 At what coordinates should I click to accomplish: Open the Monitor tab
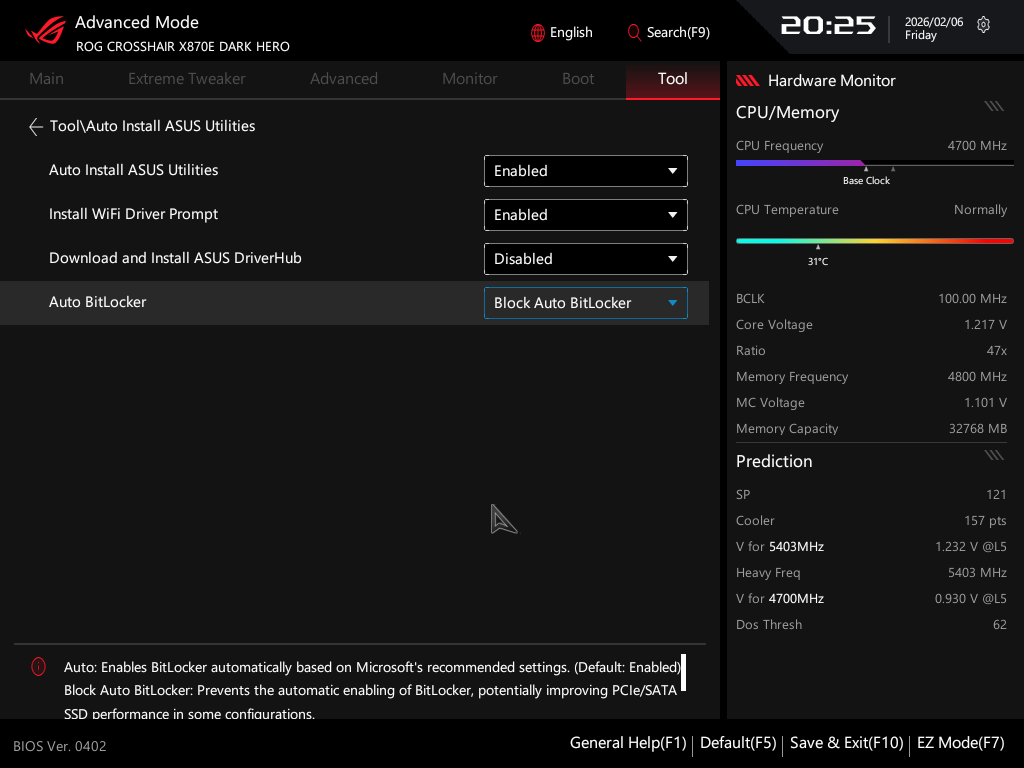coord(470,79)
